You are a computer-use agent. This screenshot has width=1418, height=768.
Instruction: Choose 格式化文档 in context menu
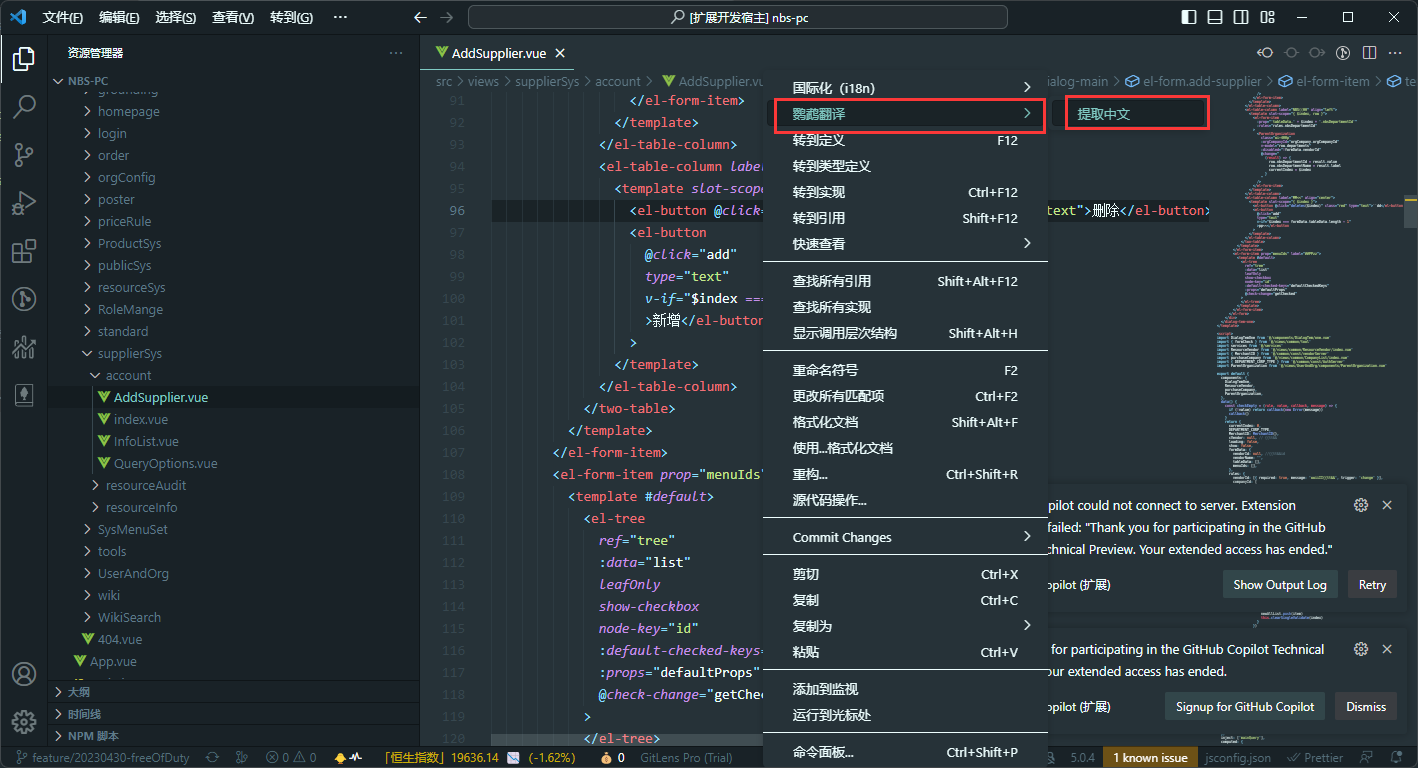coord(905,422)
